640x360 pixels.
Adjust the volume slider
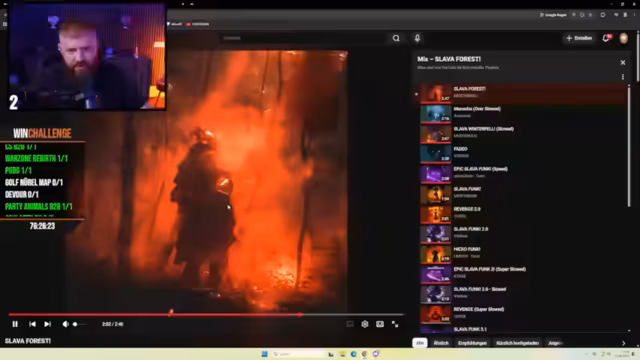tap(79, 324)
